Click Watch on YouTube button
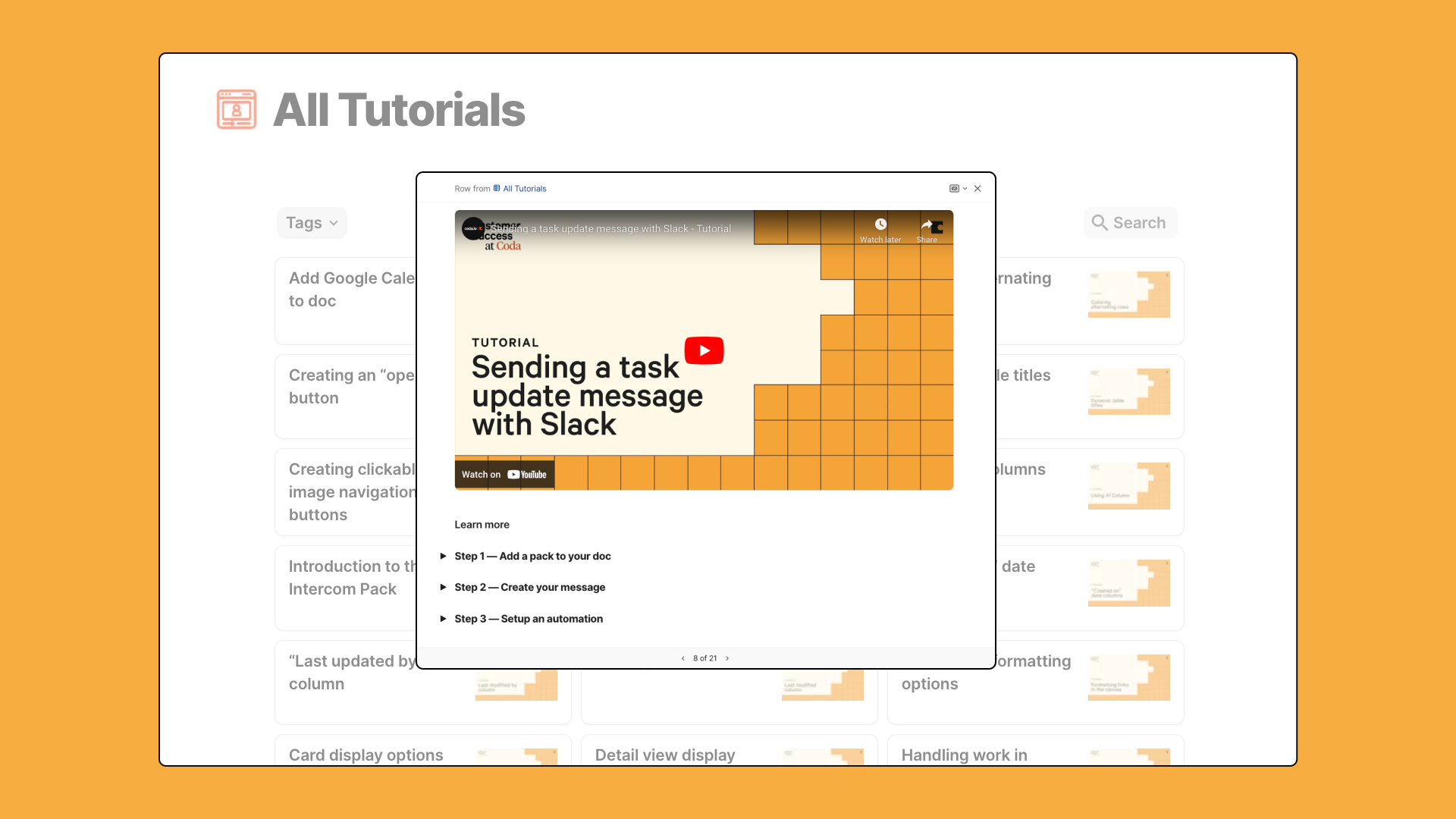Image resolution: width=1456 pixels, height=819 pixels. (x=504, y=475)
